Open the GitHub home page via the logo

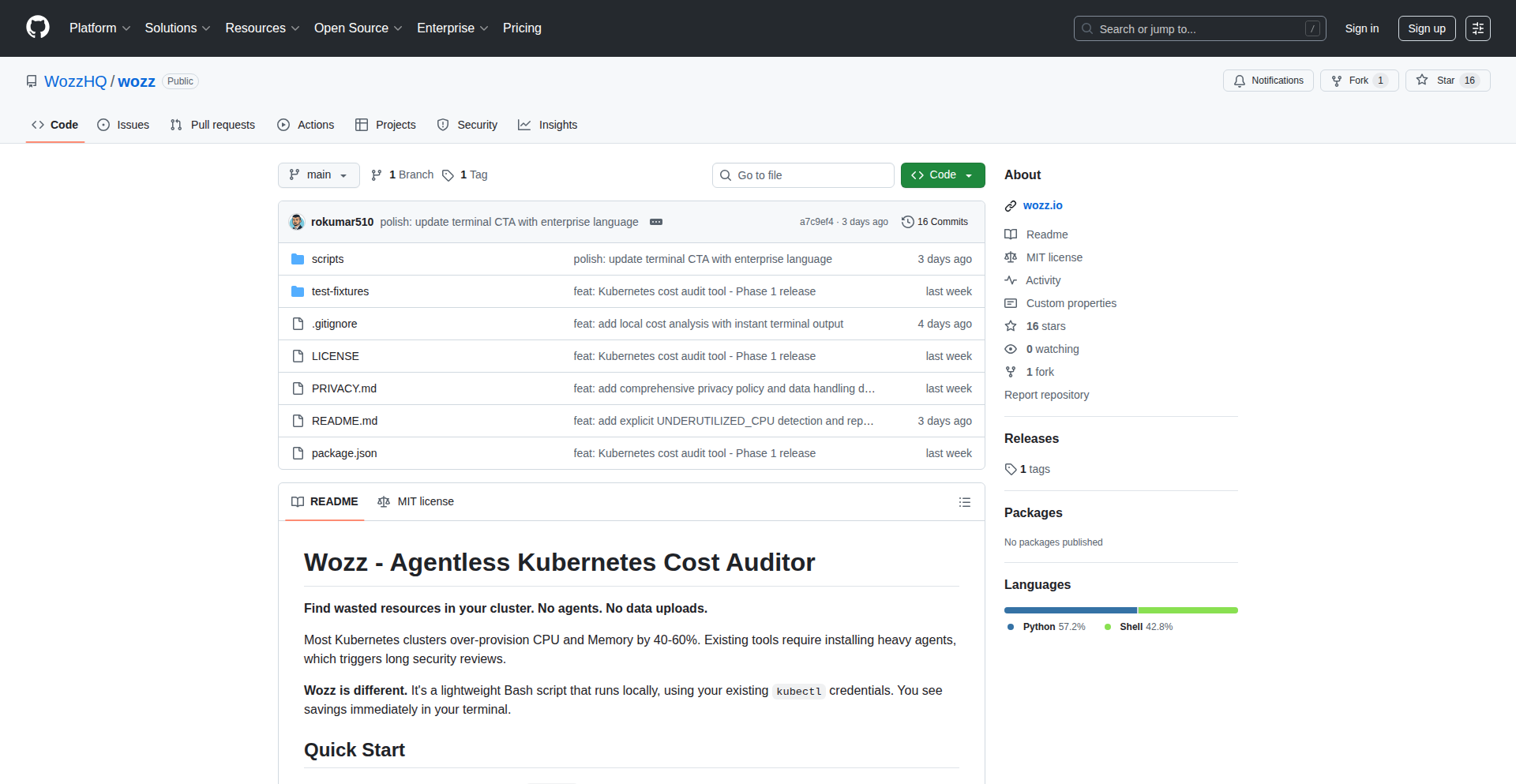36,28
